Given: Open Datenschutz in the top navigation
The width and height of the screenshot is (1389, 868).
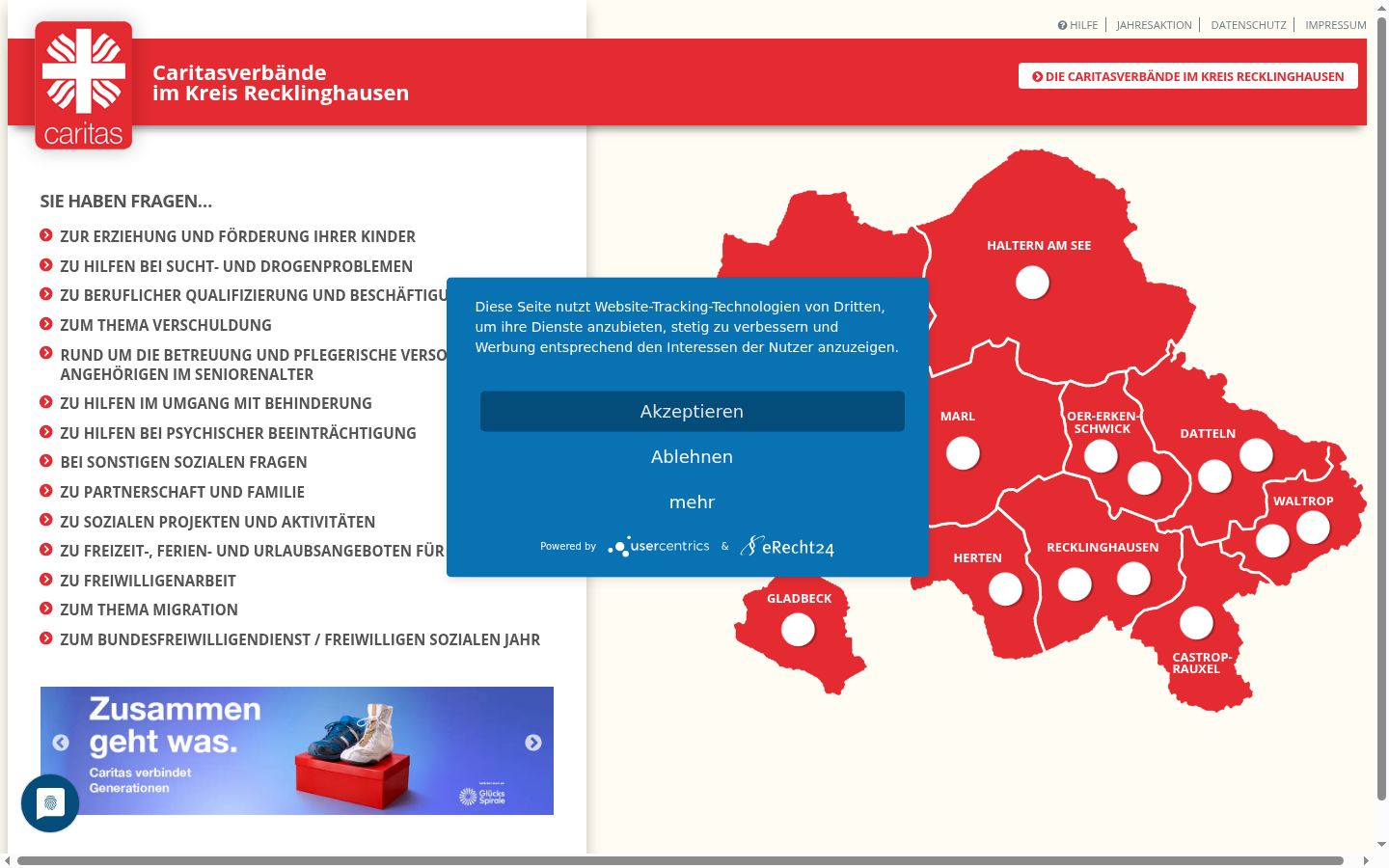Looking at the screenshot, I should point(1248,25).
